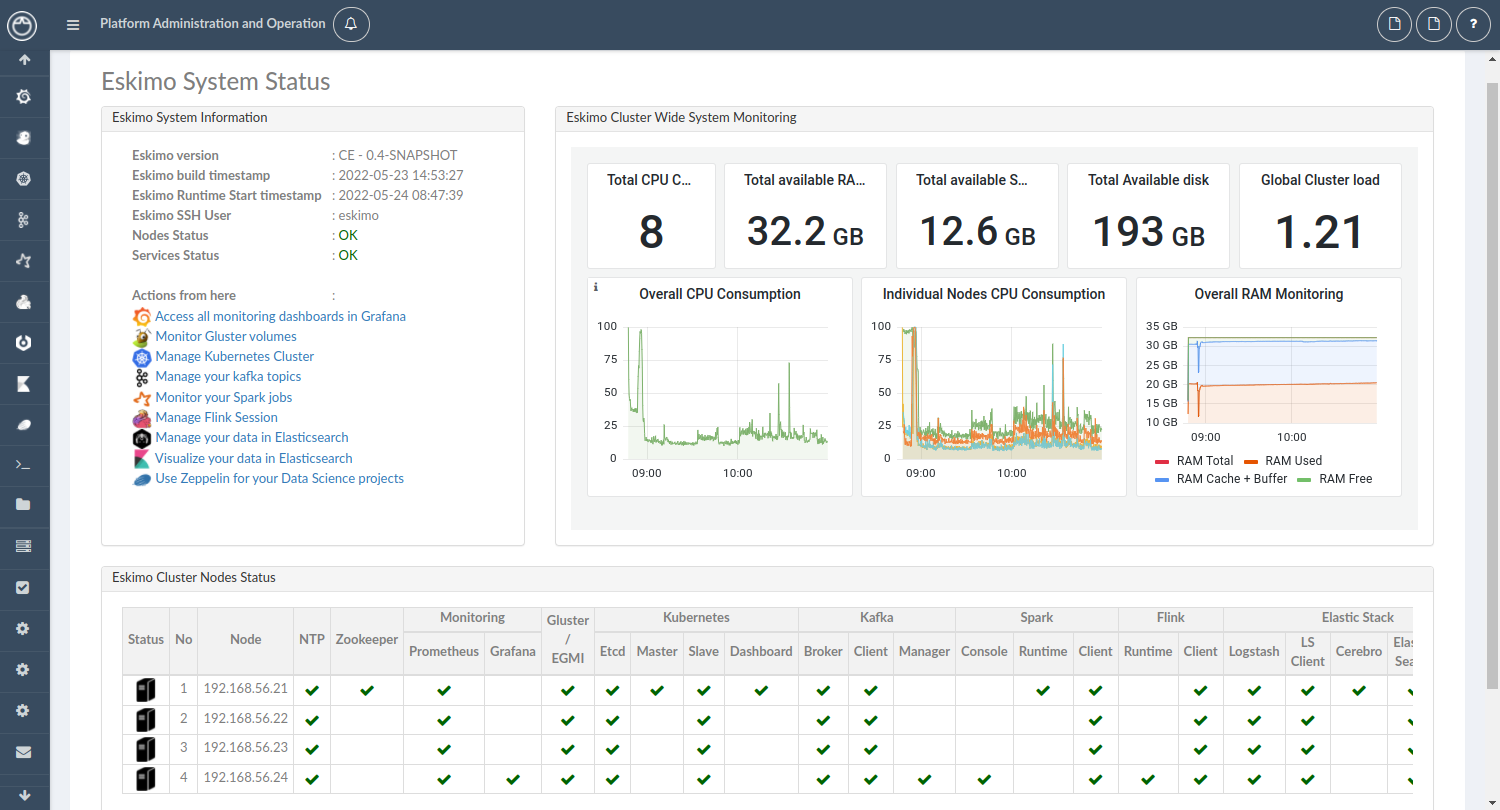
Task: Click the envelope icon in sidebar
Action: [x=24, y=752]
